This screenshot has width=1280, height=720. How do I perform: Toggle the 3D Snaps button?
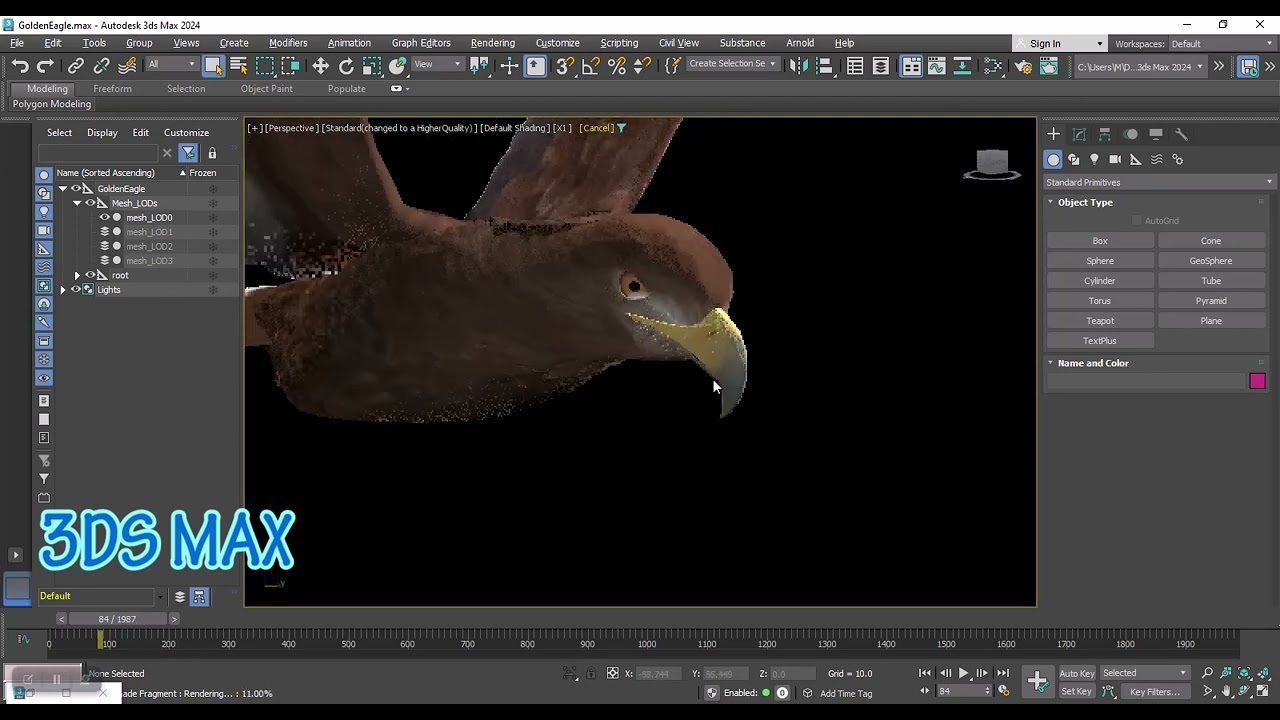tap(565, 66)
